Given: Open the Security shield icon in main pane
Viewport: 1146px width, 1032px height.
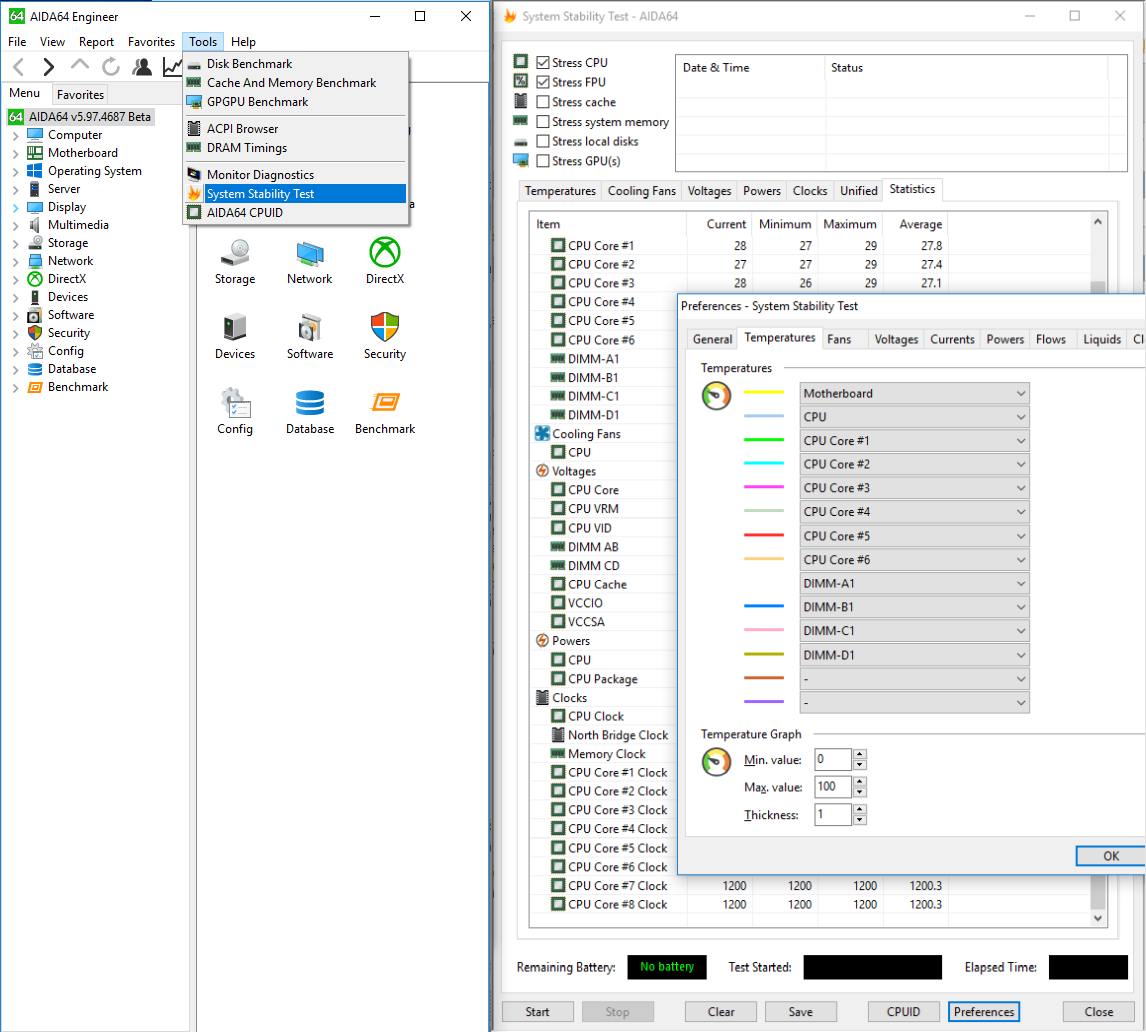Looking at the screenshot, I should click(384, 336).
